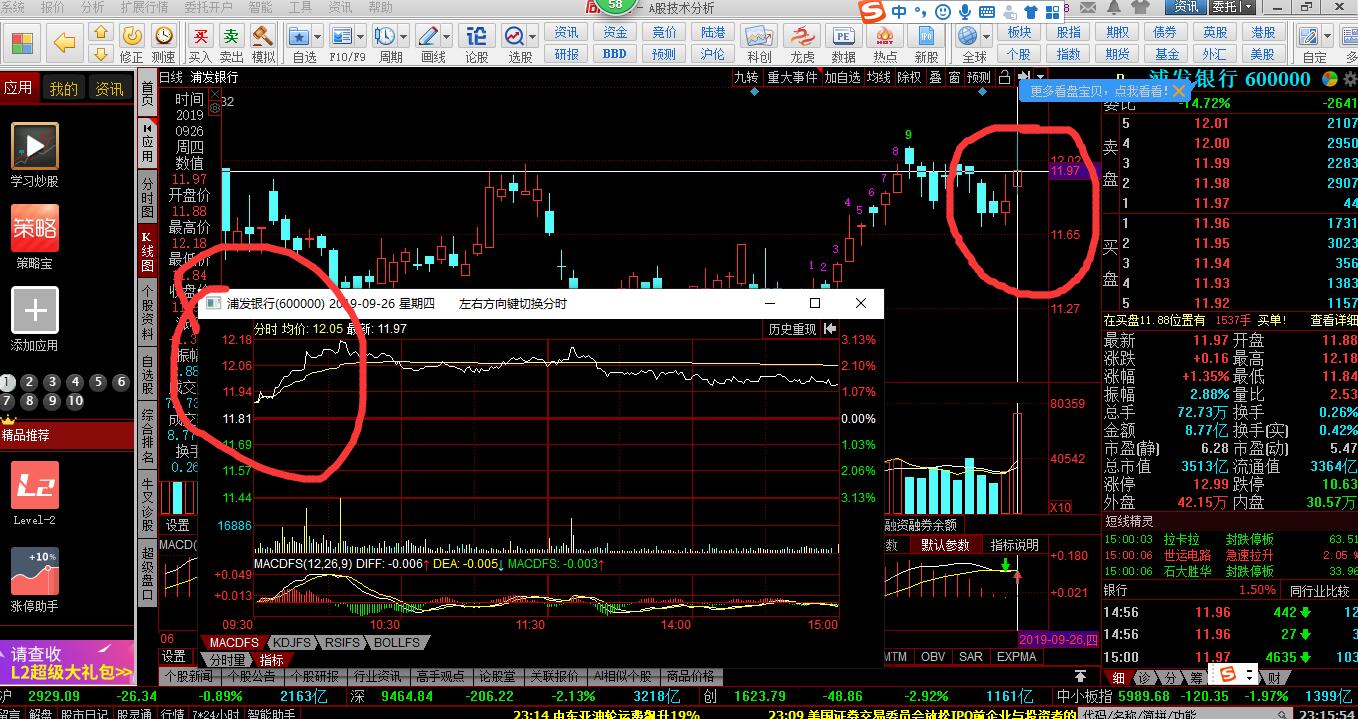Toggle 均线 moving average display

coord(879,77)
